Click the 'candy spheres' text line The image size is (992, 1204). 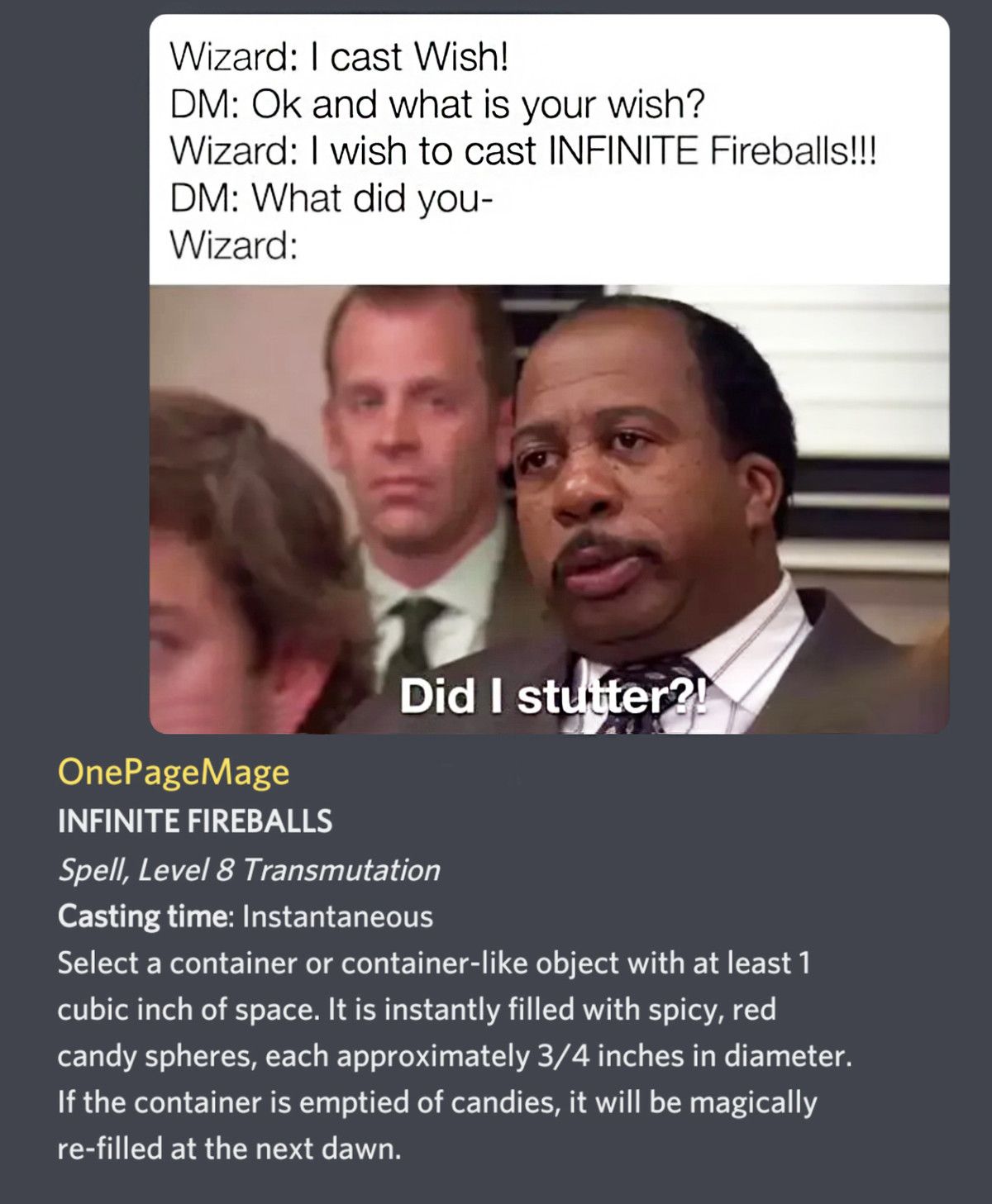pyautogui.click(x=454, y=1055)
